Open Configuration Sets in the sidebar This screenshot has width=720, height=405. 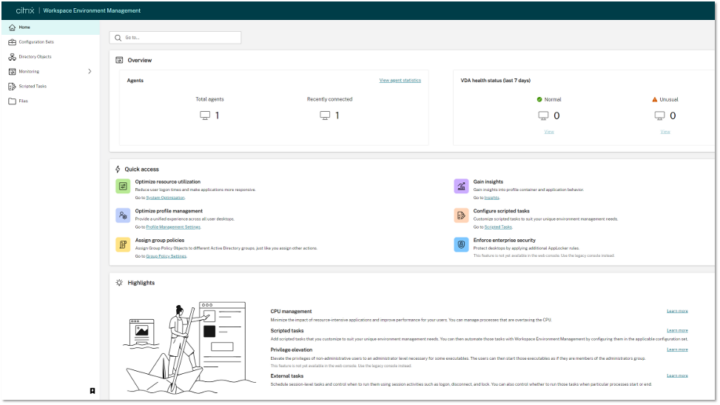pos(36,42)
